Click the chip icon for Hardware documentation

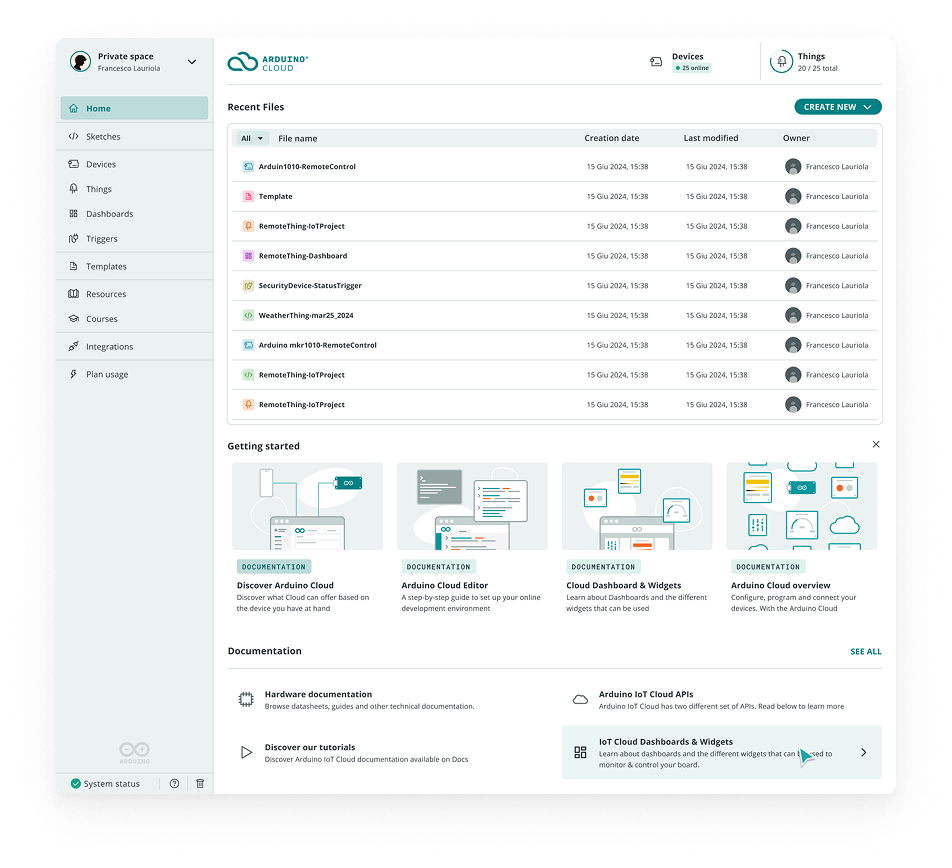(x=246, y=699)
